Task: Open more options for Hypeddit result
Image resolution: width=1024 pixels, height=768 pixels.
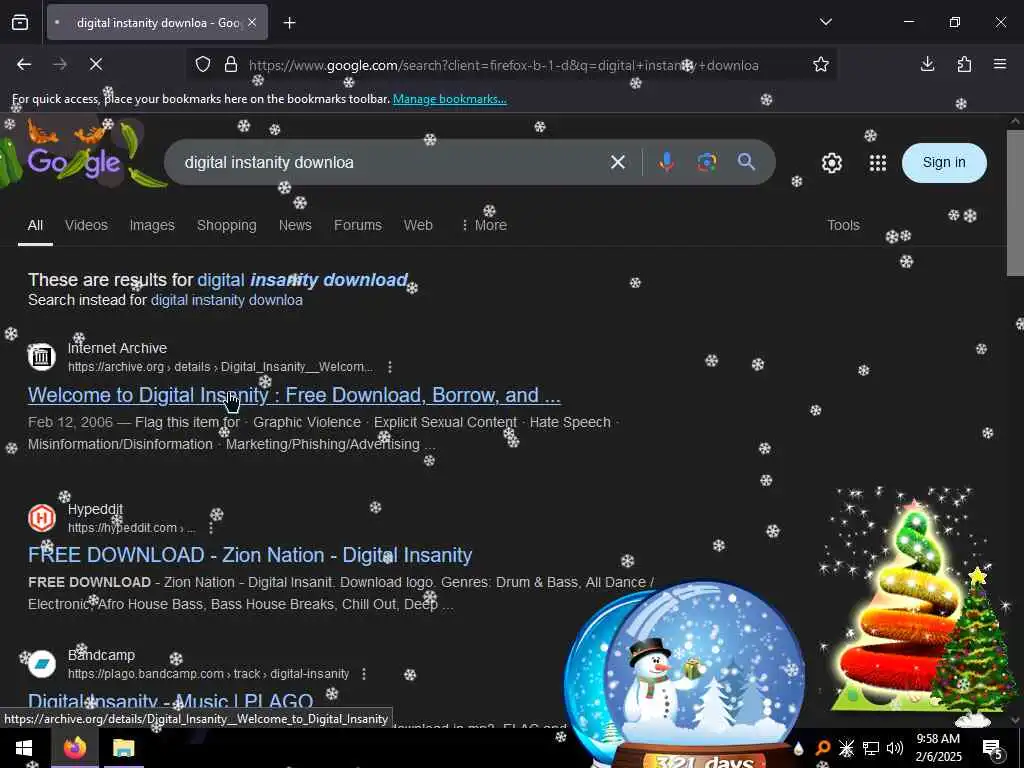Action: (211, 528)
